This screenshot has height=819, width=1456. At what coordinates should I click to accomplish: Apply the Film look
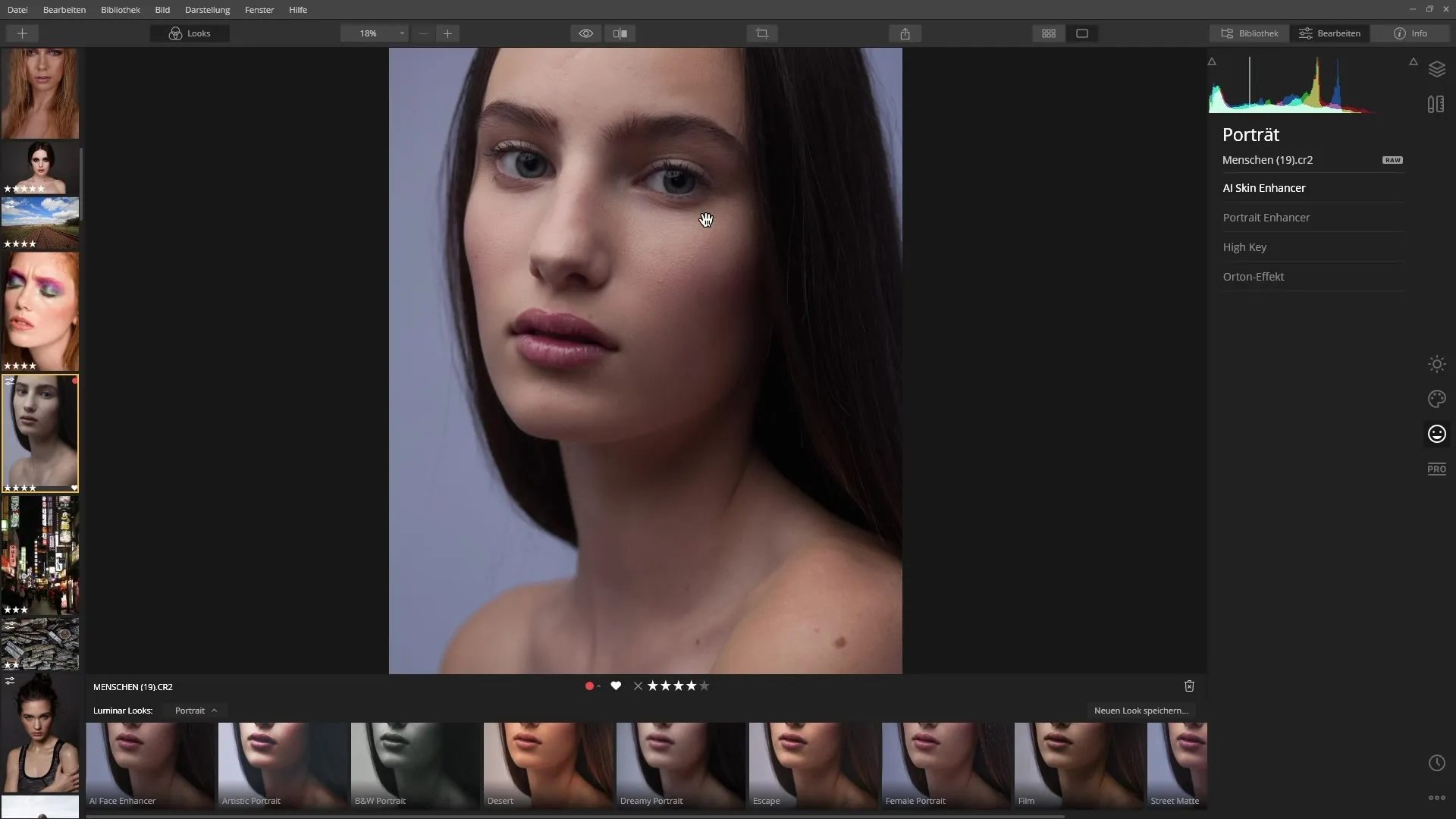(x=1079, y=765)
